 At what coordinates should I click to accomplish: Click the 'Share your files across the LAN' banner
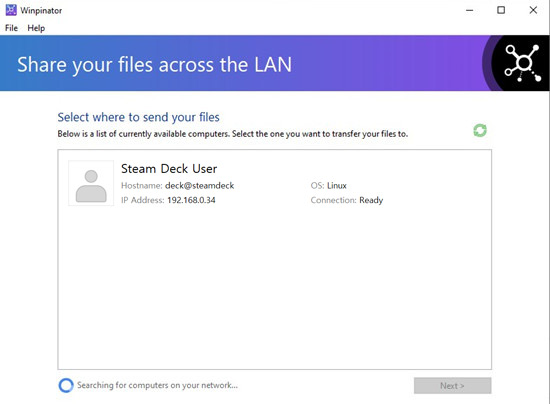(x=154, y=65)
